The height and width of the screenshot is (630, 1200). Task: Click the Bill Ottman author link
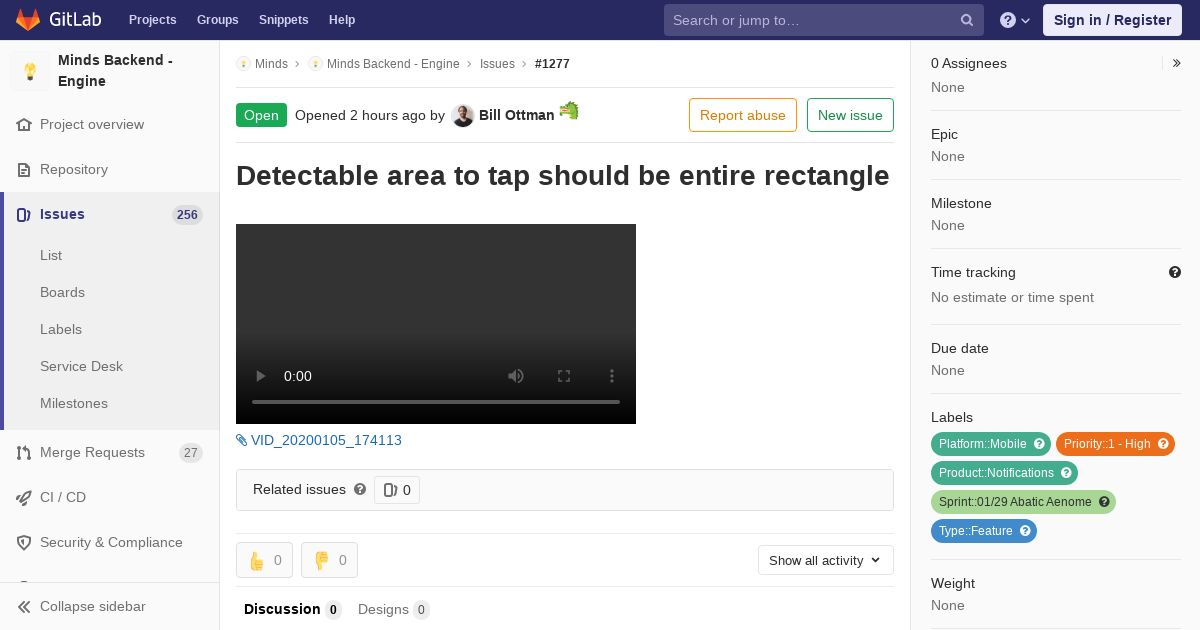point(516,115)
